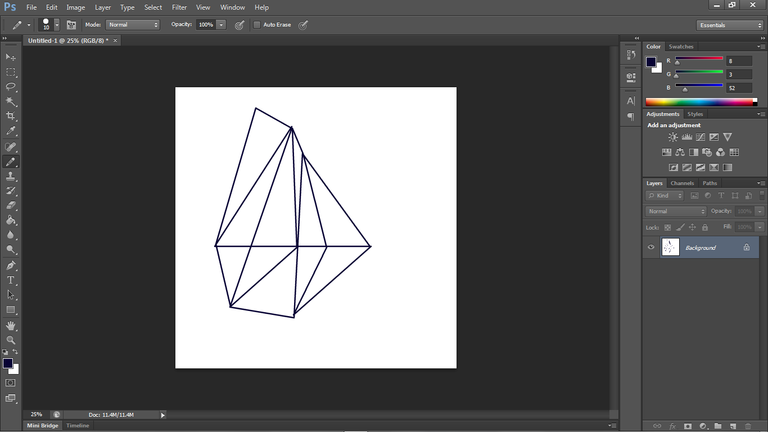Toggle Lock image pixels
The height and width of the screenshot is (432, 768).
pos(680,227)
